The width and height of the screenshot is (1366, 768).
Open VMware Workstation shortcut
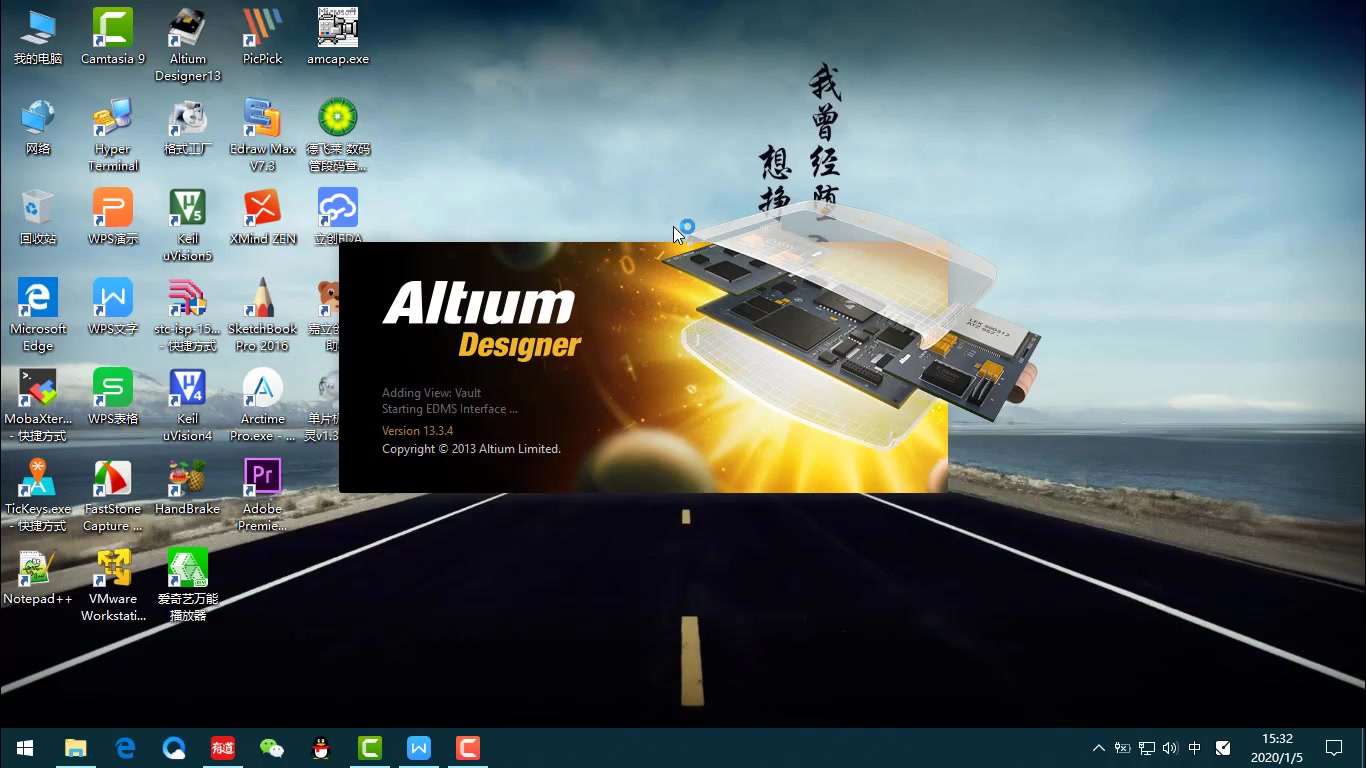(x=113, y=585)
